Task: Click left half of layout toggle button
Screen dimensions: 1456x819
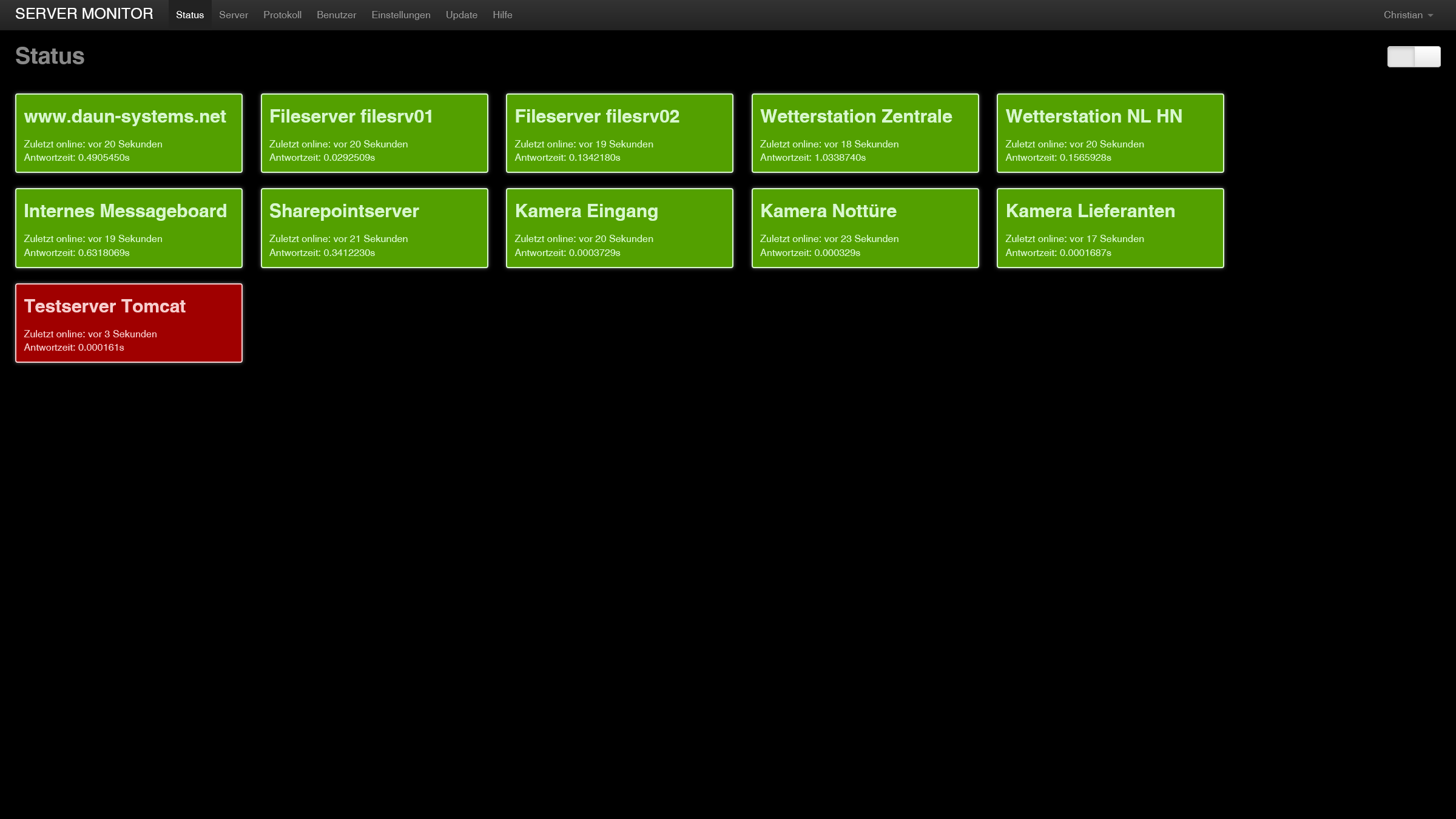Action: pyautogui.click(x=1400, y=56)
